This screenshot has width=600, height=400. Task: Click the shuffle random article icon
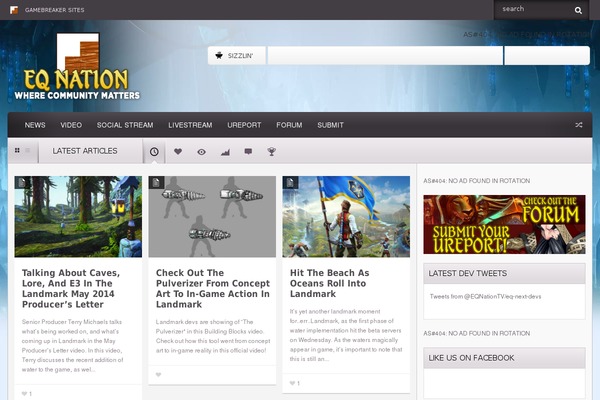pyautogui.click(x=579, y=125)
